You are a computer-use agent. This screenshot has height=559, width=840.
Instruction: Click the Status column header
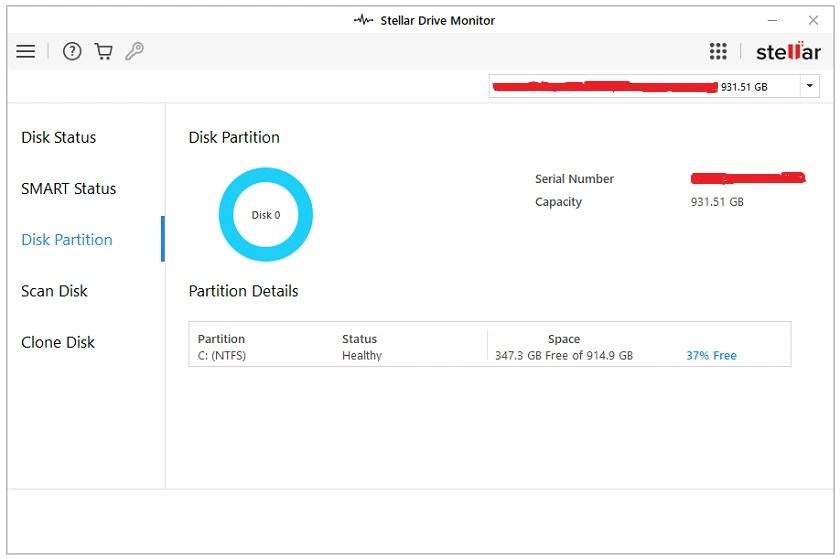tap(359, 339)
